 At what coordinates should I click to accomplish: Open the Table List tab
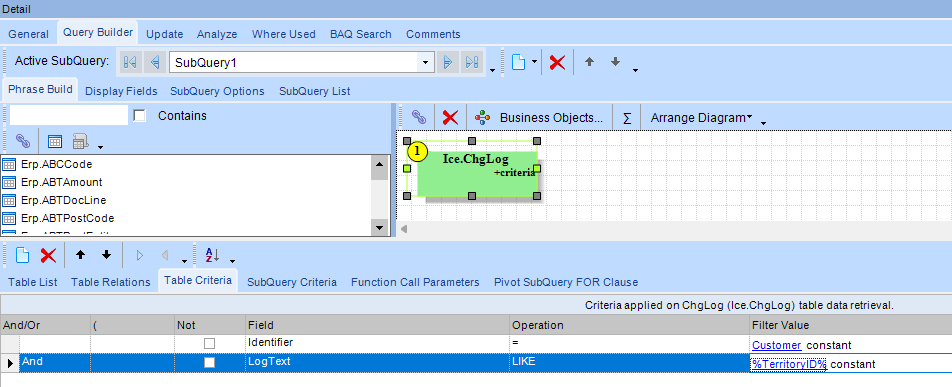pyautogui.click(x=33, y=282)
